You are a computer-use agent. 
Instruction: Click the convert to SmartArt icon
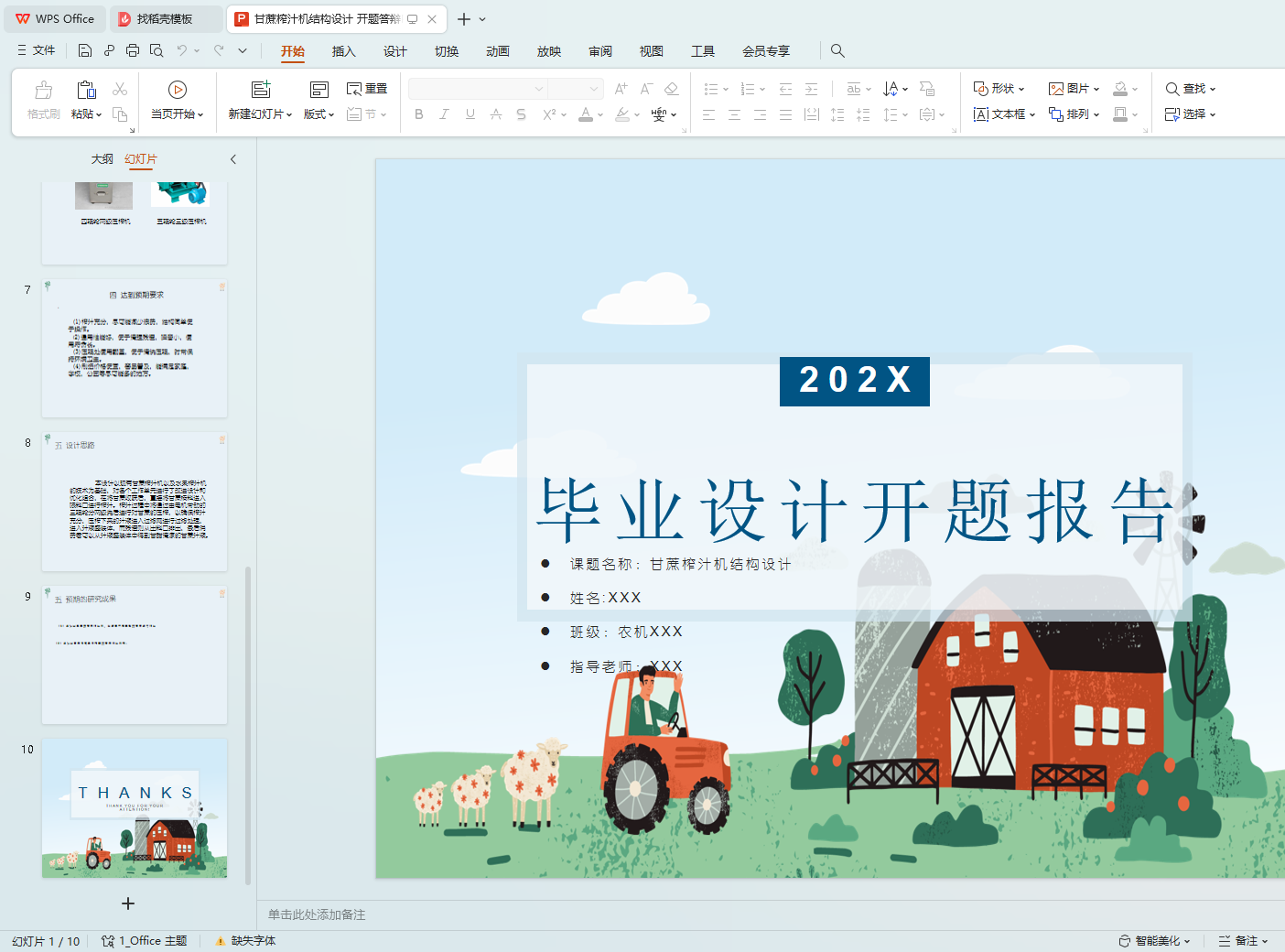927,89
